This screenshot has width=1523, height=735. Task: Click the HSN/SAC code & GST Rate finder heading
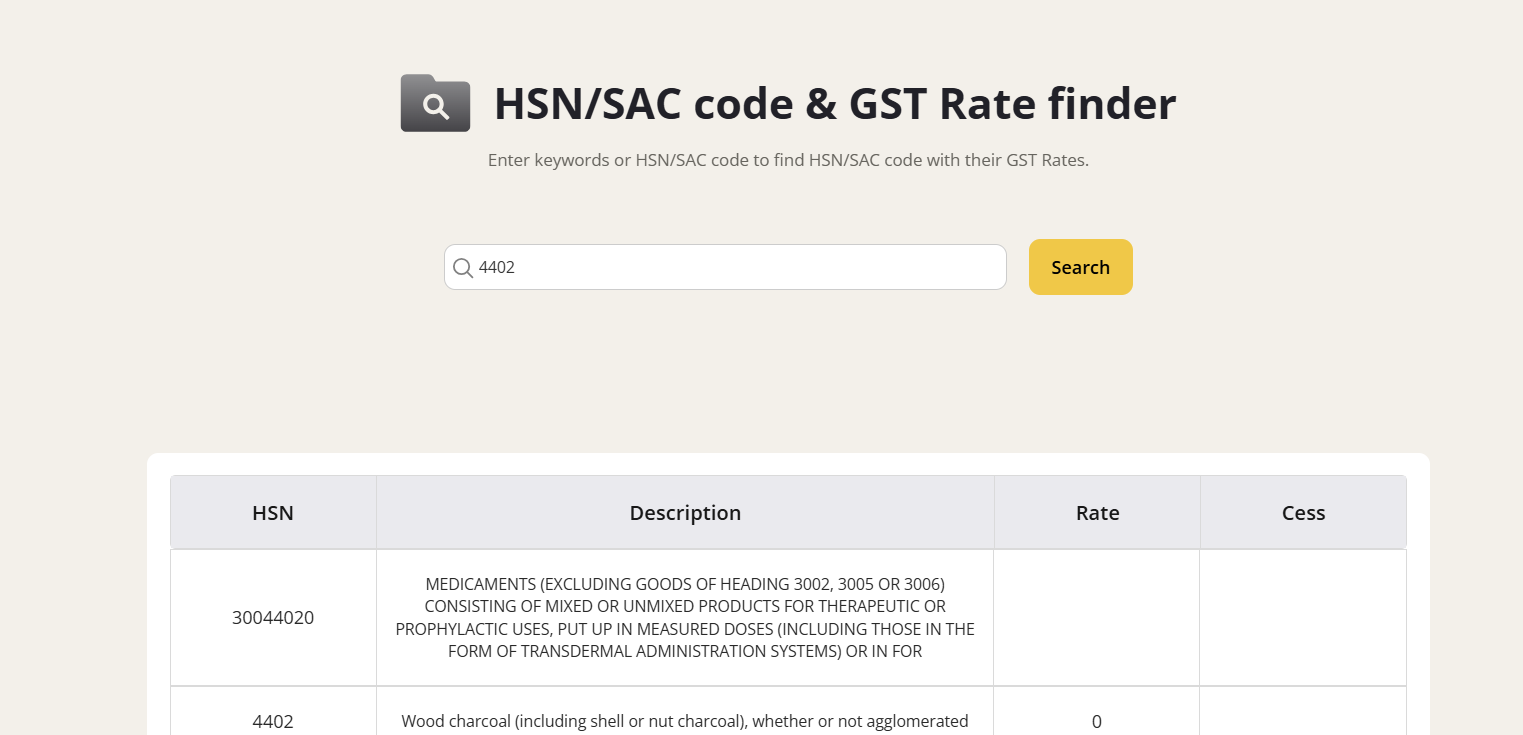835,104
